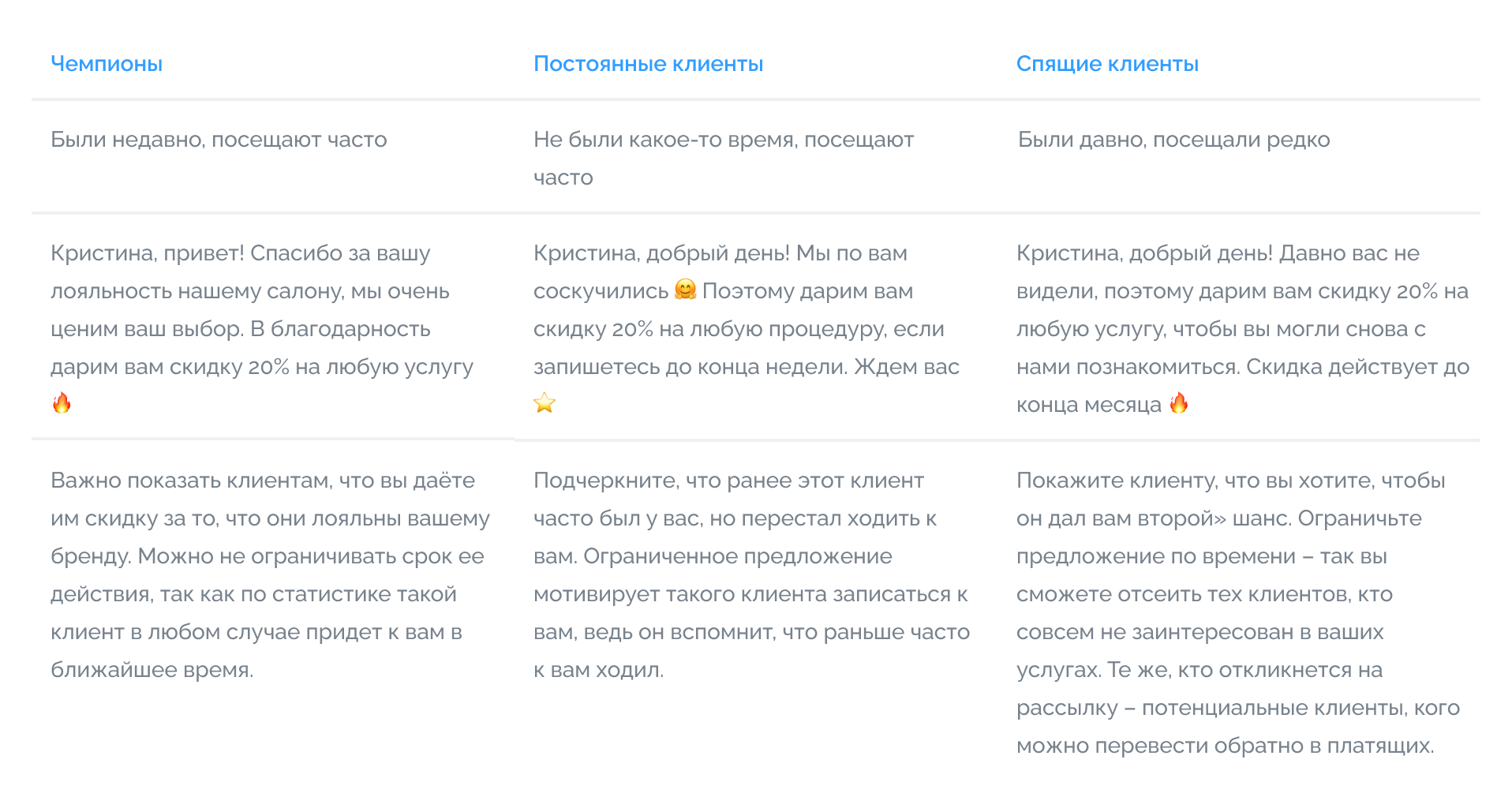
Task: Select the tip starting "Подчеркните, что ранее"
Action: point(728,481)
